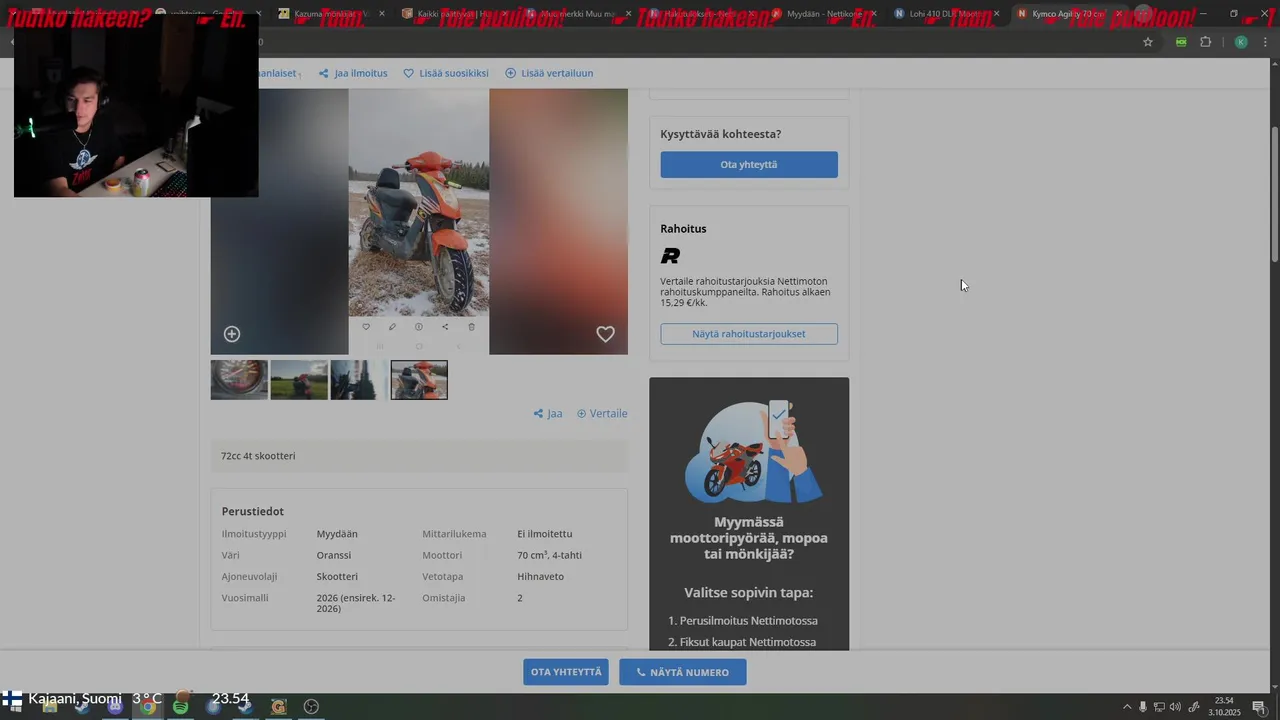Select the third dark thumbnail
1280x720 pixels.
coord(359,380)
